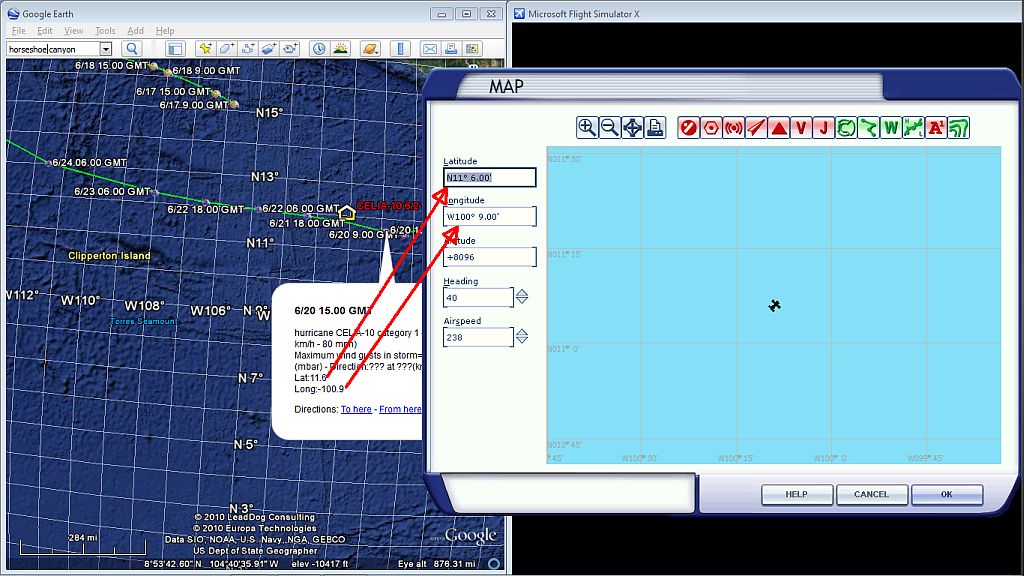Screen dimensions: 1024x576
Task: Add a polygon in Google Earth
Action: [227, 49]
